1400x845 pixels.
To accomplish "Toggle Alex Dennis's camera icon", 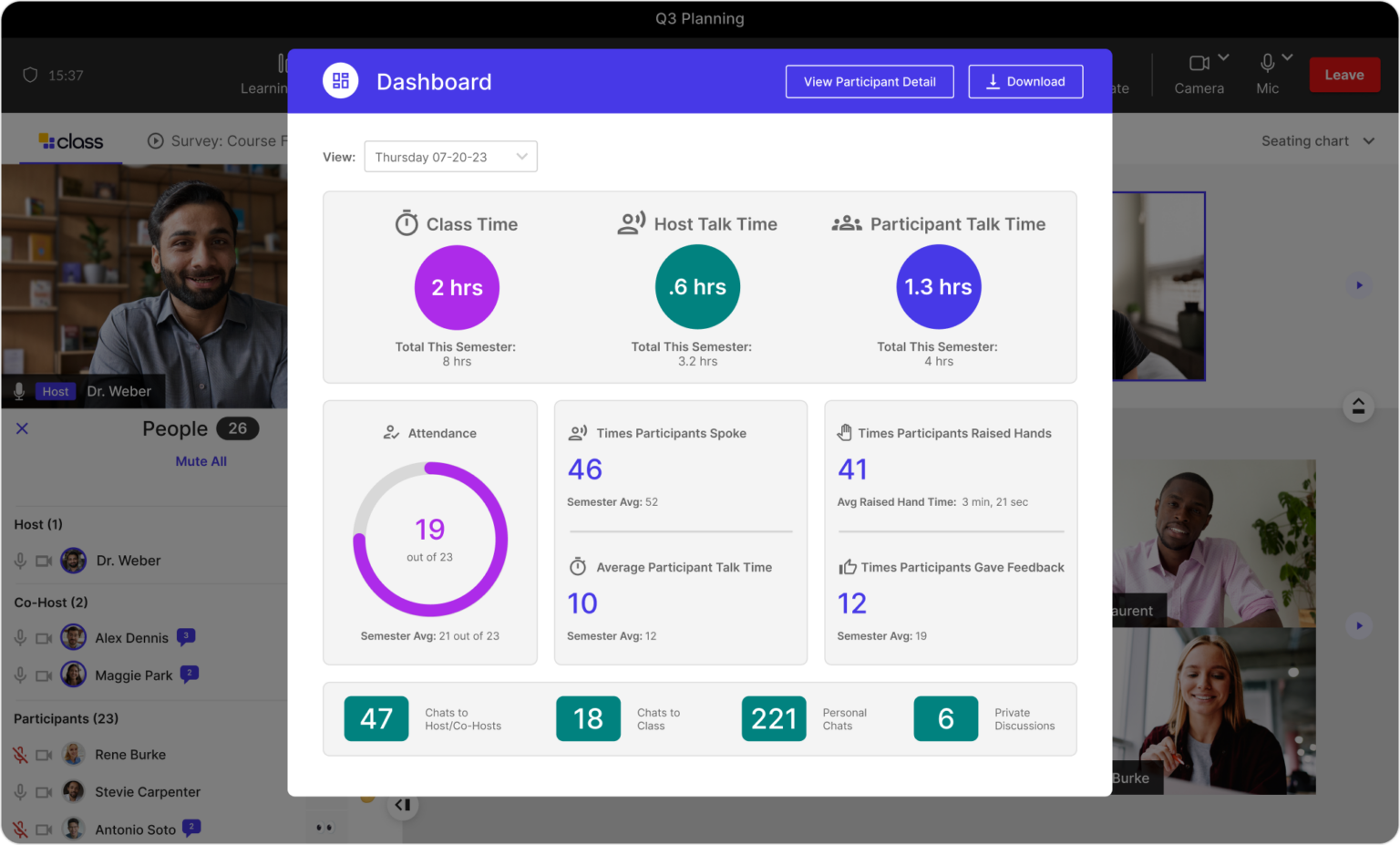I will pyautogui.click(x=44, y=638).
